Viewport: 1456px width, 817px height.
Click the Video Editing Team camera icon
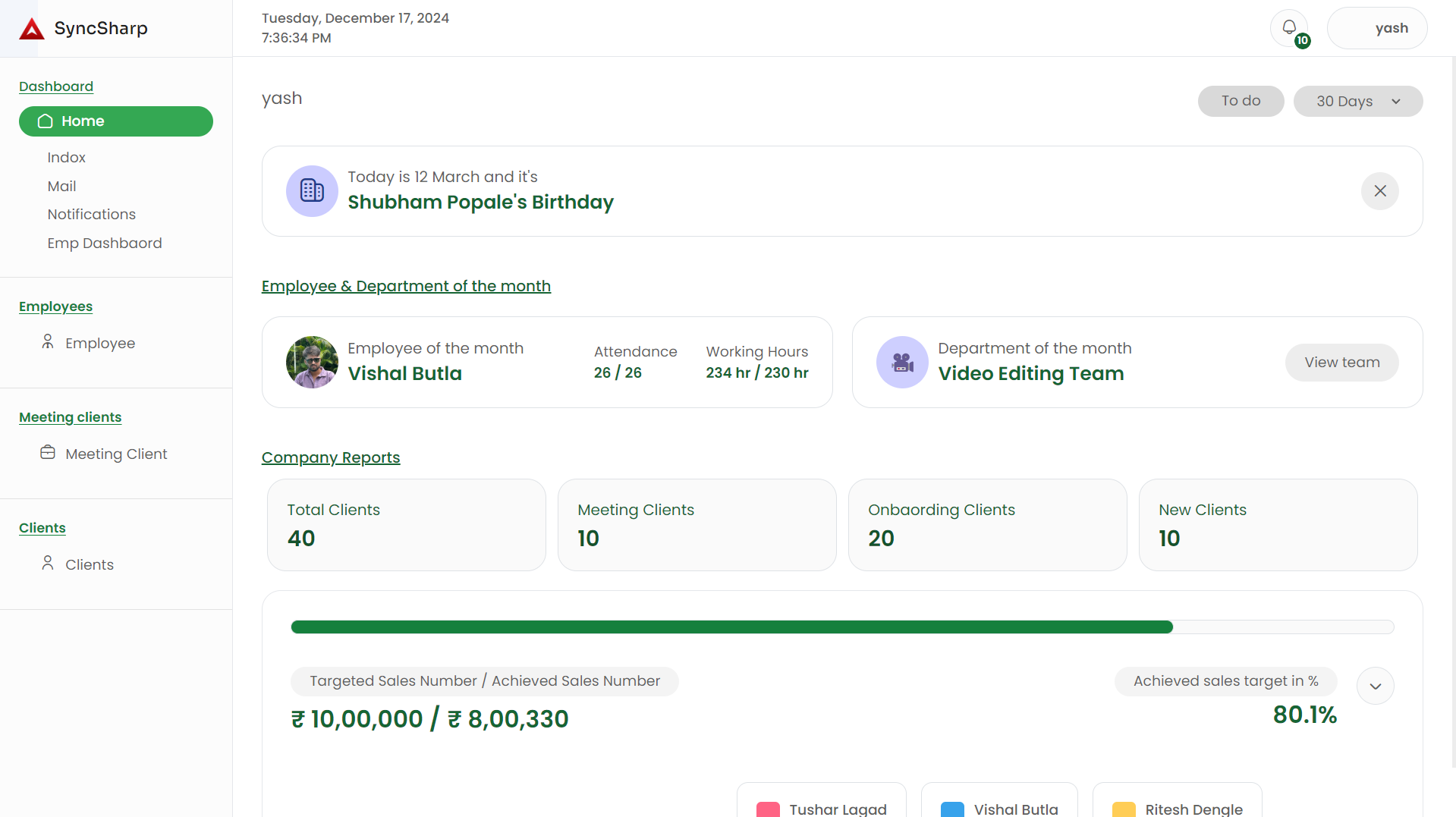click(902, 363)
